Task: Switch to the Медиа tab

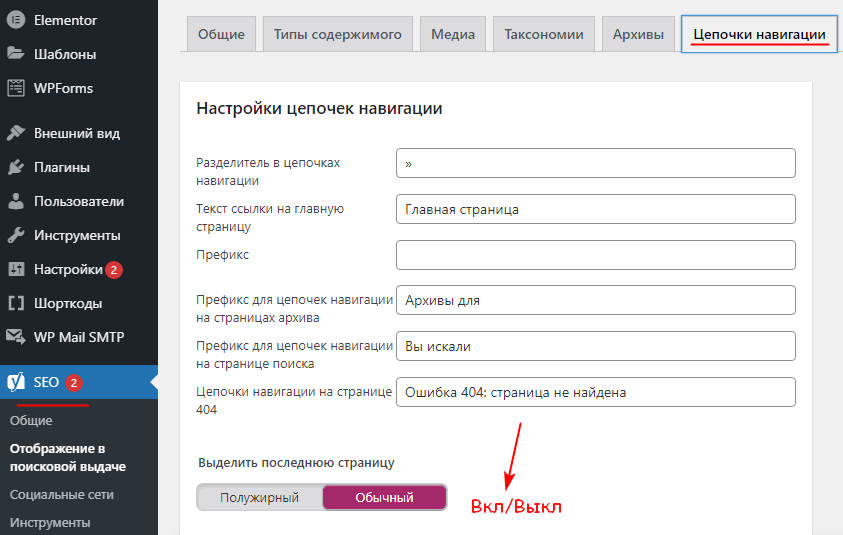Action: [453, 34]
